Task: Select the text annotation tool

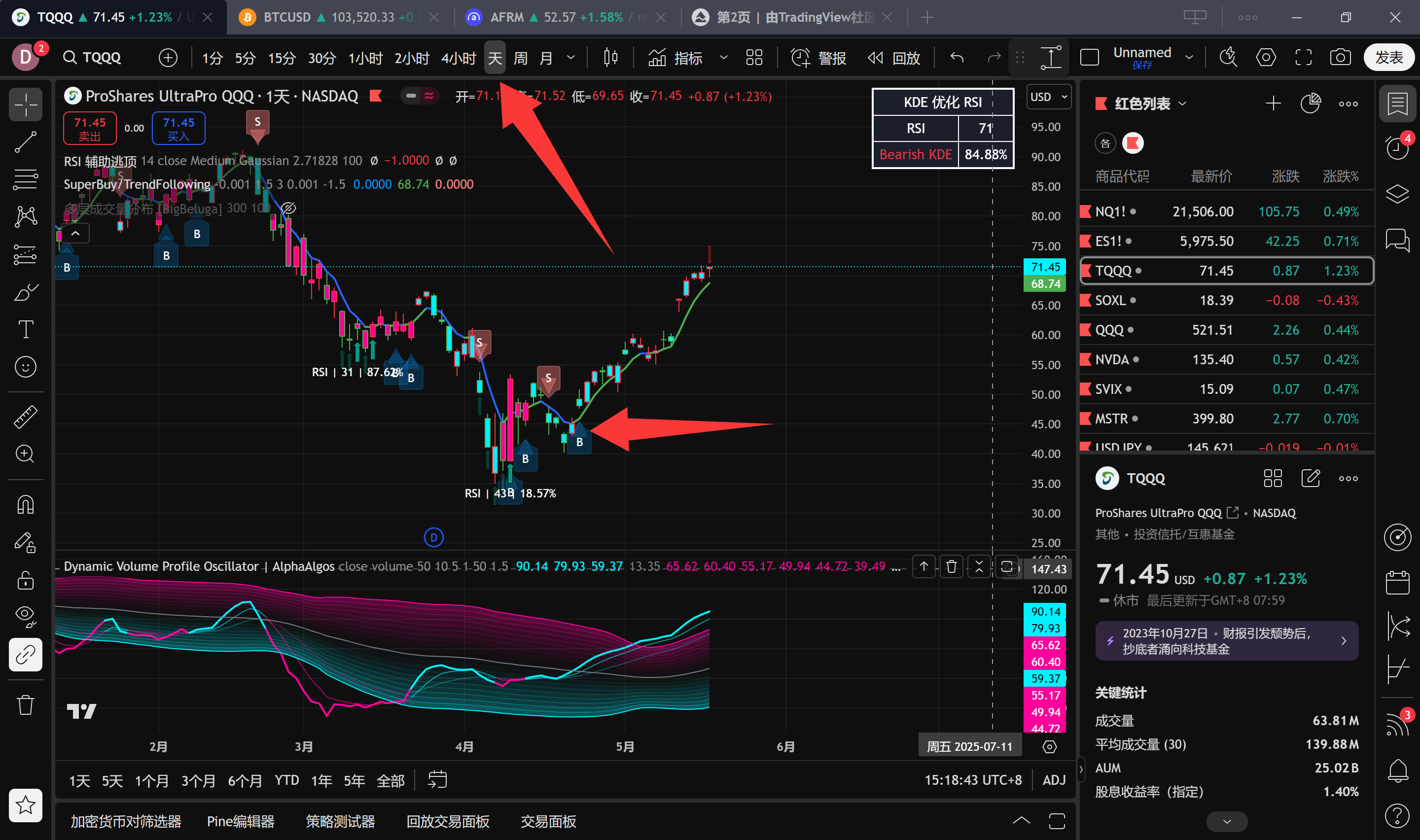Action: [26, 329]
